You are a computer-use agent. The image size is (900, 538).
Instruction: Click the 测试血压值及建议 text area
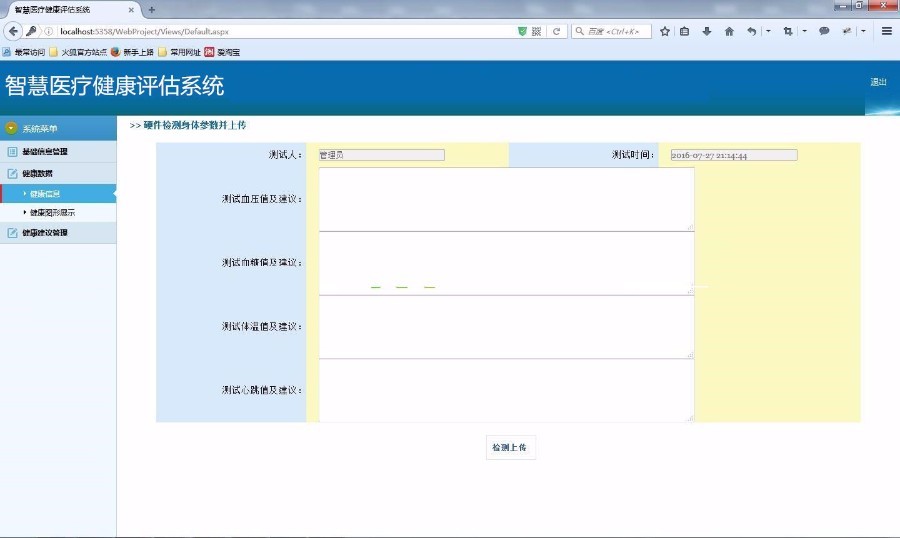(x=506, y=199)
